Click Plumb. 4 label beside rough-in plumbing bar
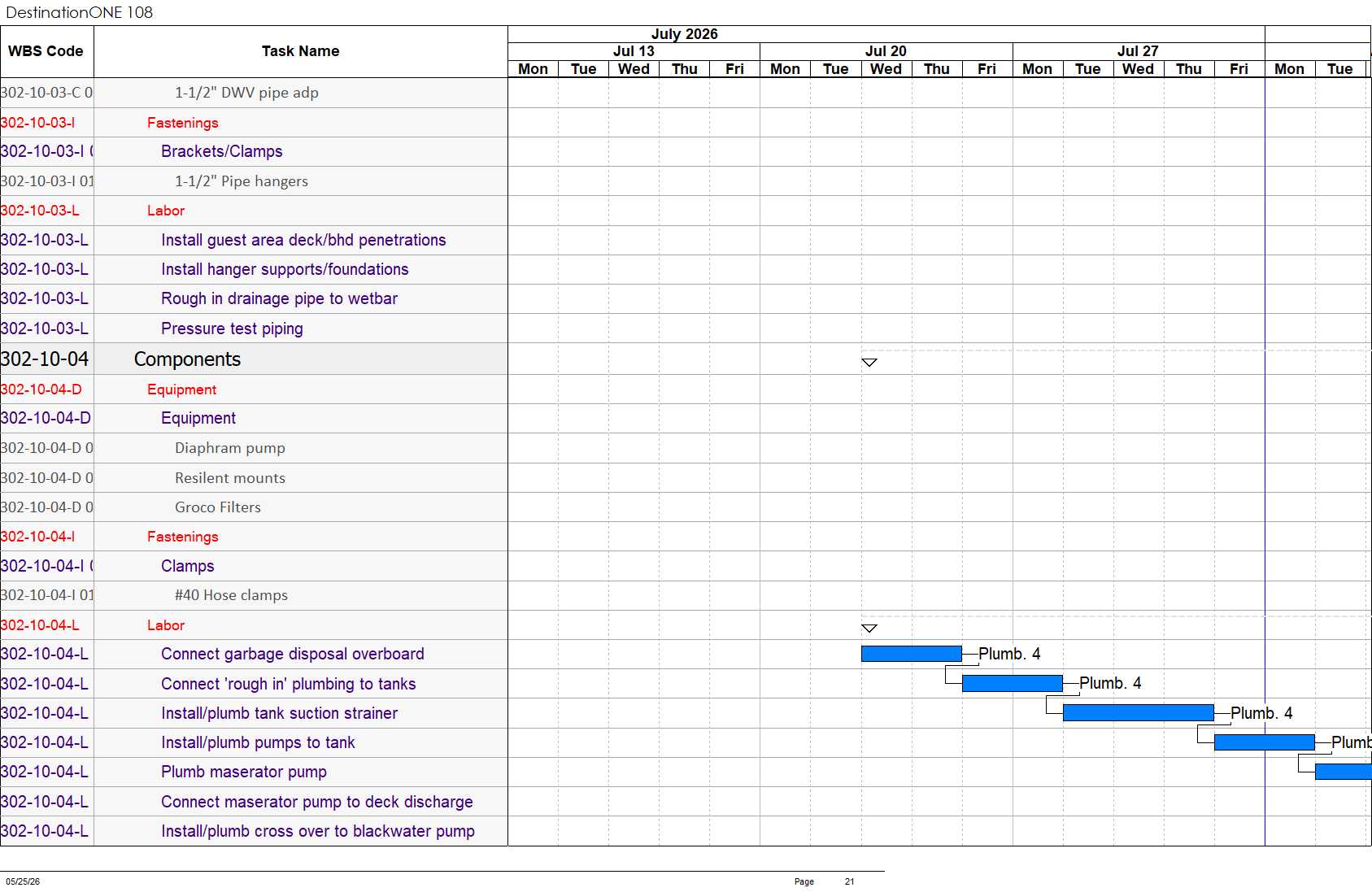 tap(1110, 683)
